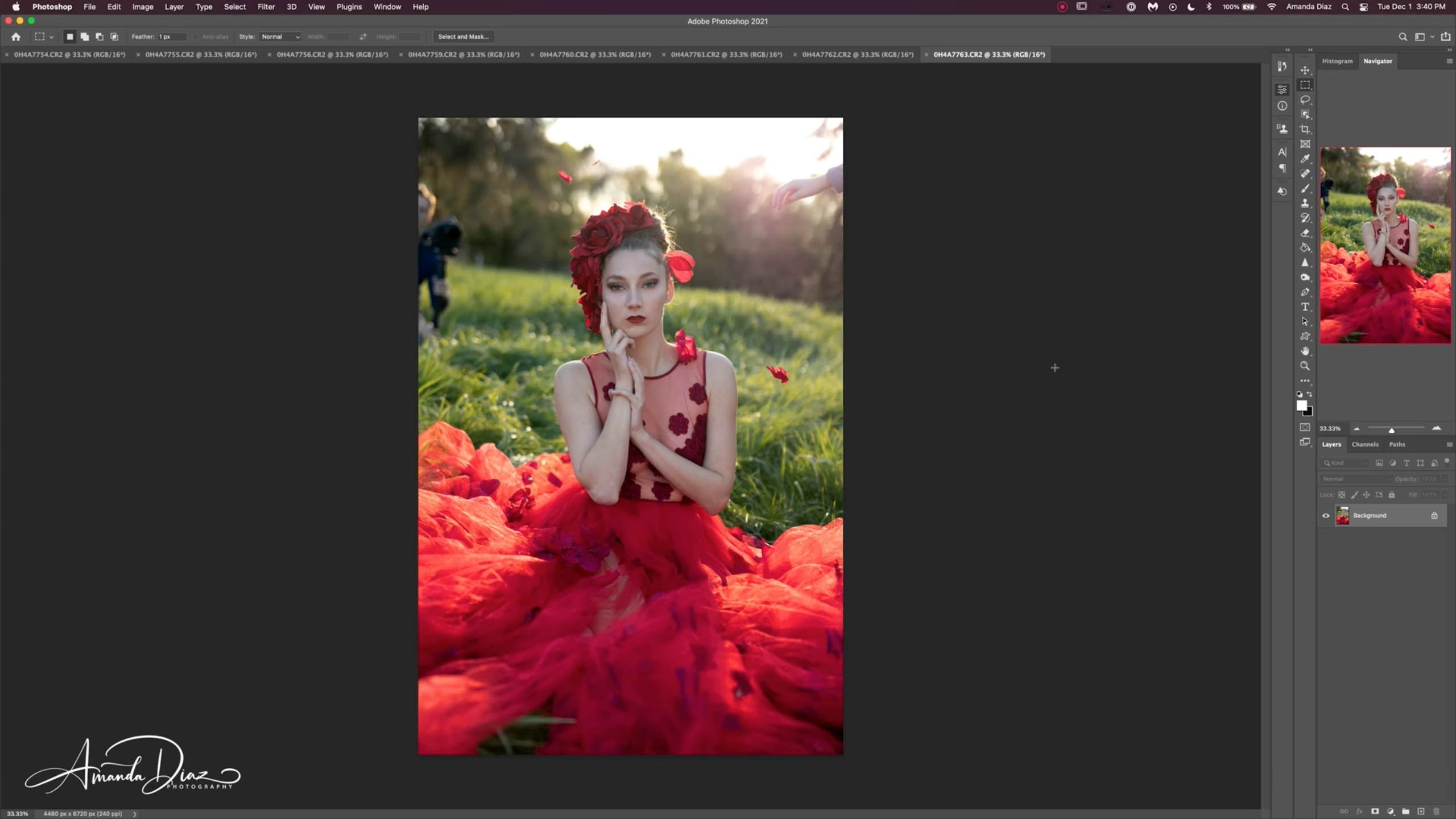1456x819 pixels.
Task: Select the Eyedropper tool
Action: tap(1305, 159)
